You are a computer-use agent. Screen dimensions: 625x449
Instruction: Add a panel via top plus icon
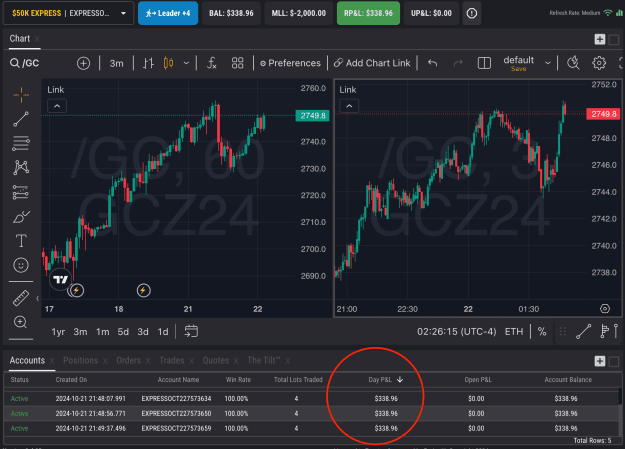point(600,39)
